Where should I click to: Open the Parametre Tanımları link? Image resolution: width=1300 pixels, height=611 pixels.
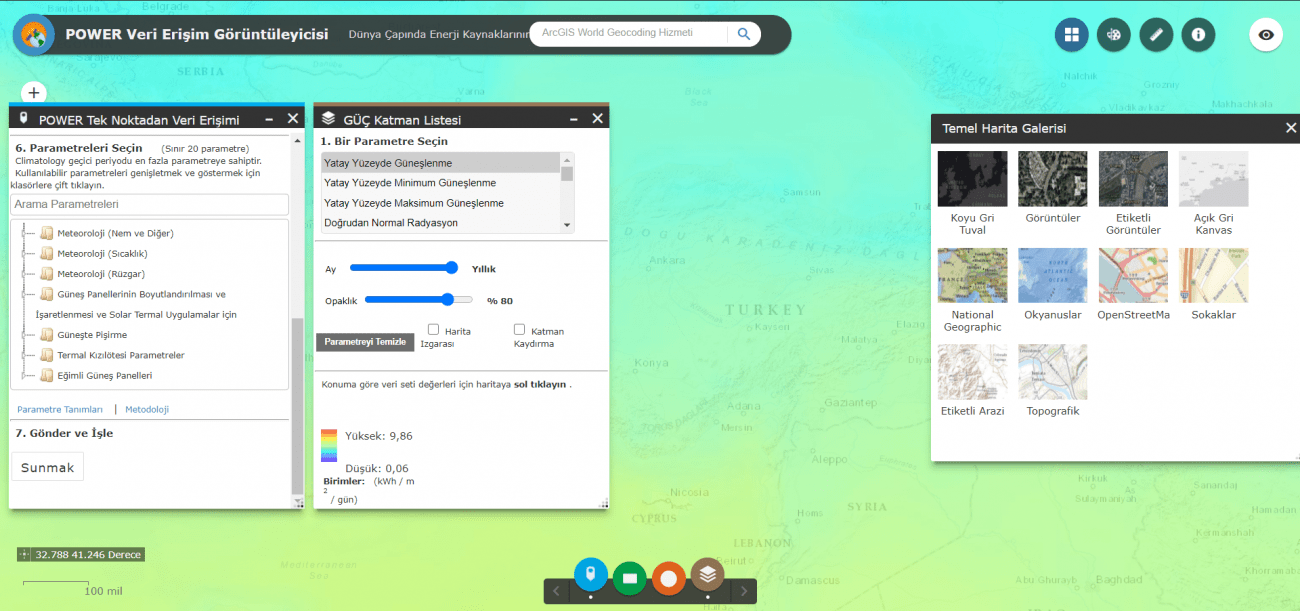coord(60,409)
